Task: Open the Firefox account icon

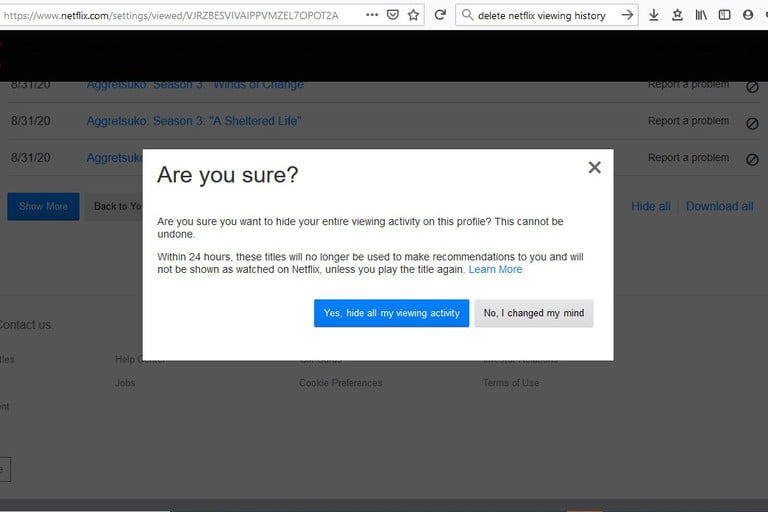Action: pyautogui.click(x=748, y=15)
